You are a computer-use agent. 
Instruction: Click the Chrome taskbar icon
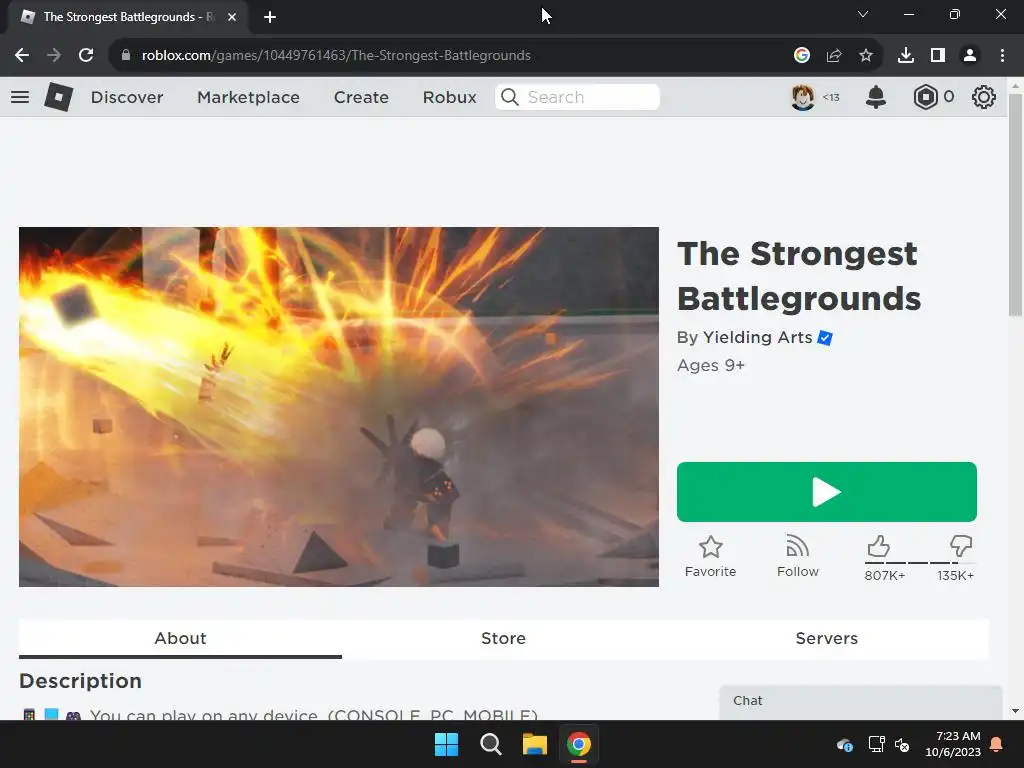(579, 744)
